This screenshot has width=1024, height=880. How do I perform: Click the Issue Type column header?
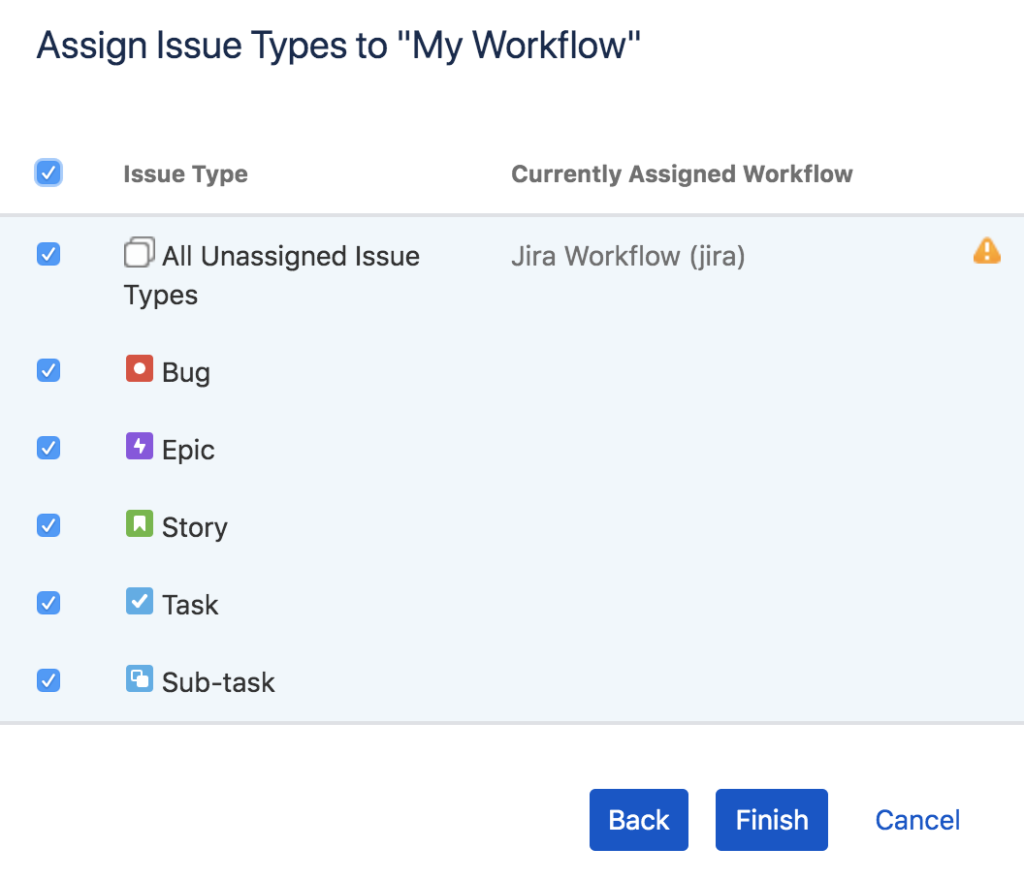click(x=185, y=173)
